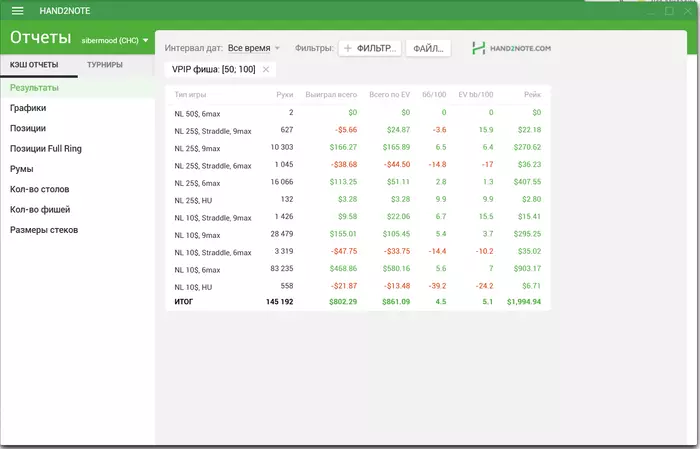Click total EV value $861.09
This screenshot has height=449, width=700.
click(x=396, y=302)
